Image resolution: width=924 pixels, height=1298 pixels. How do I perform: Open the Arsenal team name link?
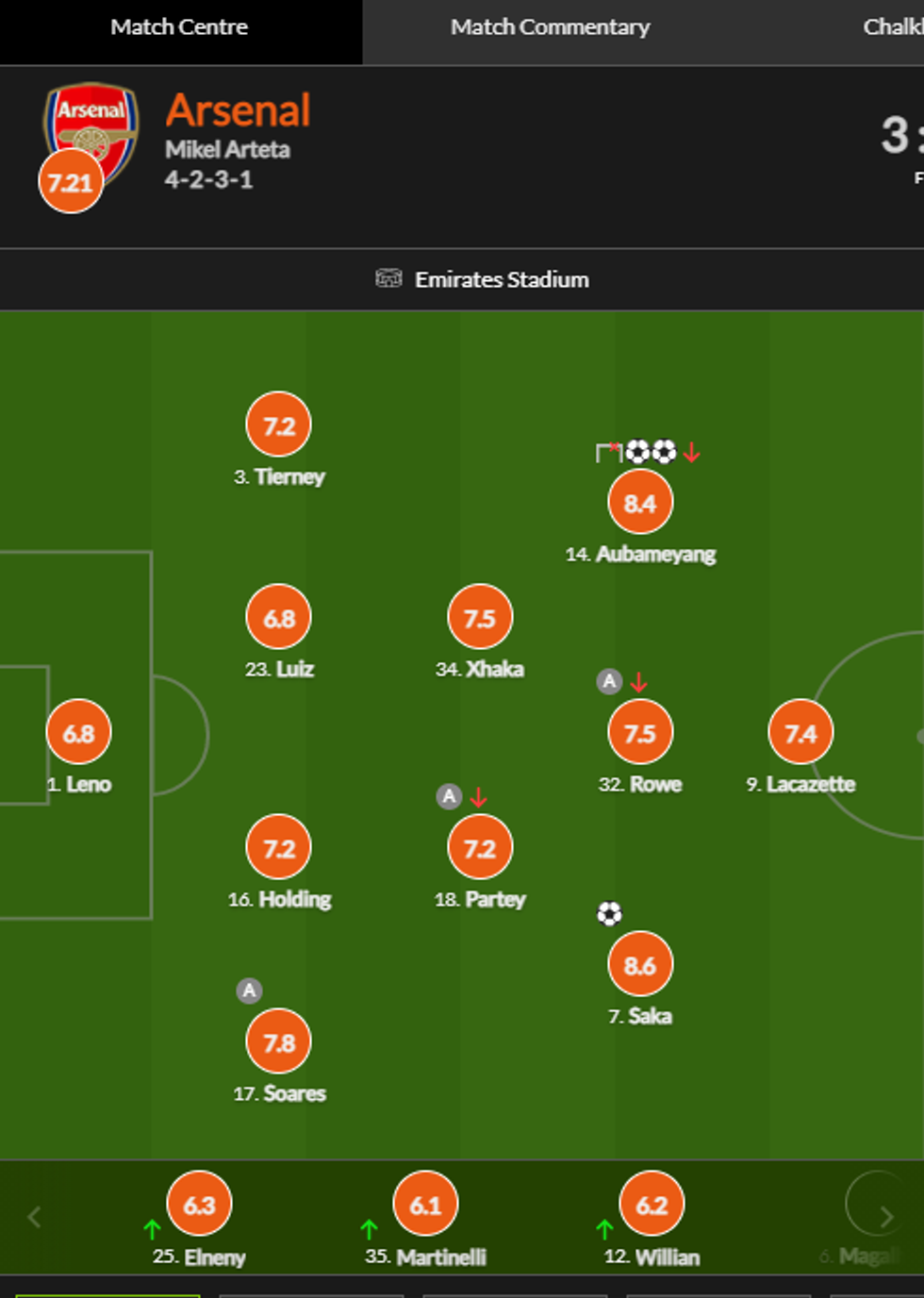(238, 110)
